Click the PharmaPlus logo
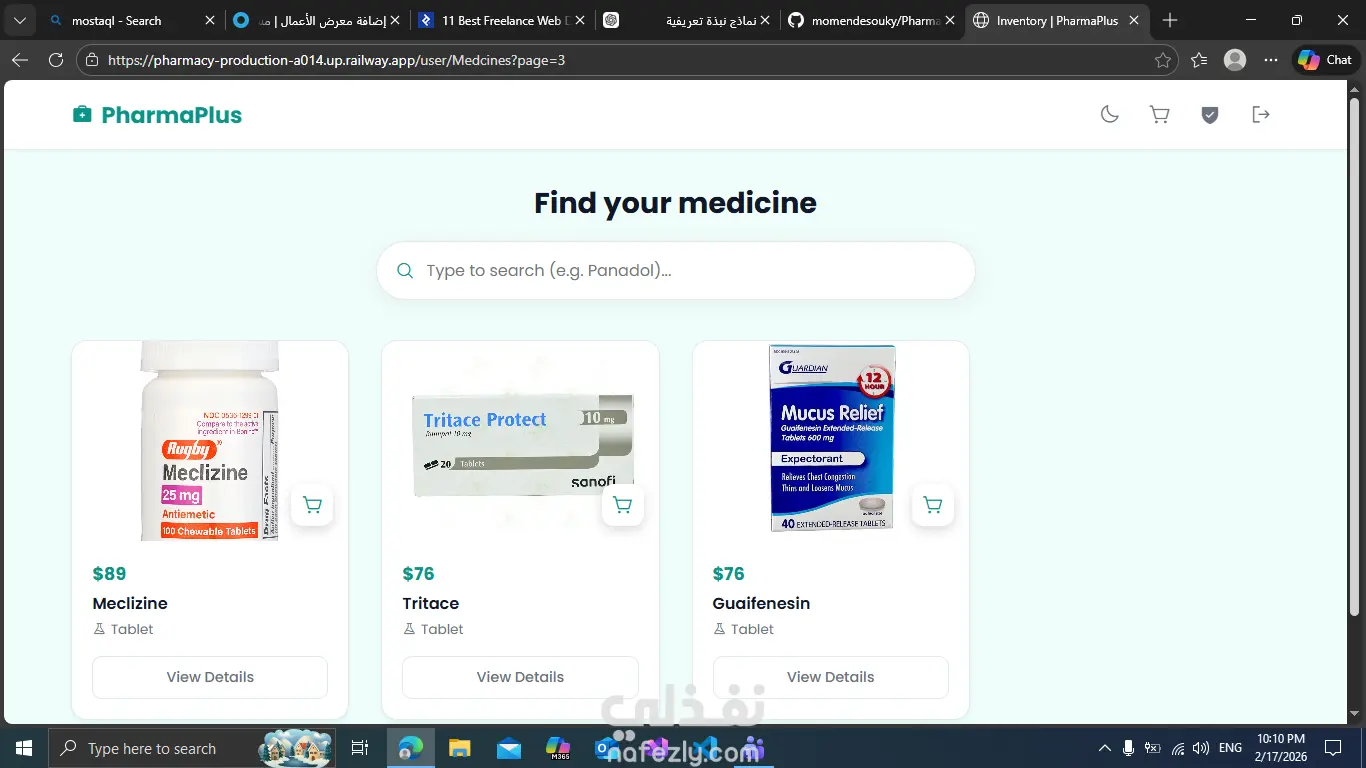Screen dimensions: 1366x768 [x=157, y=114]
